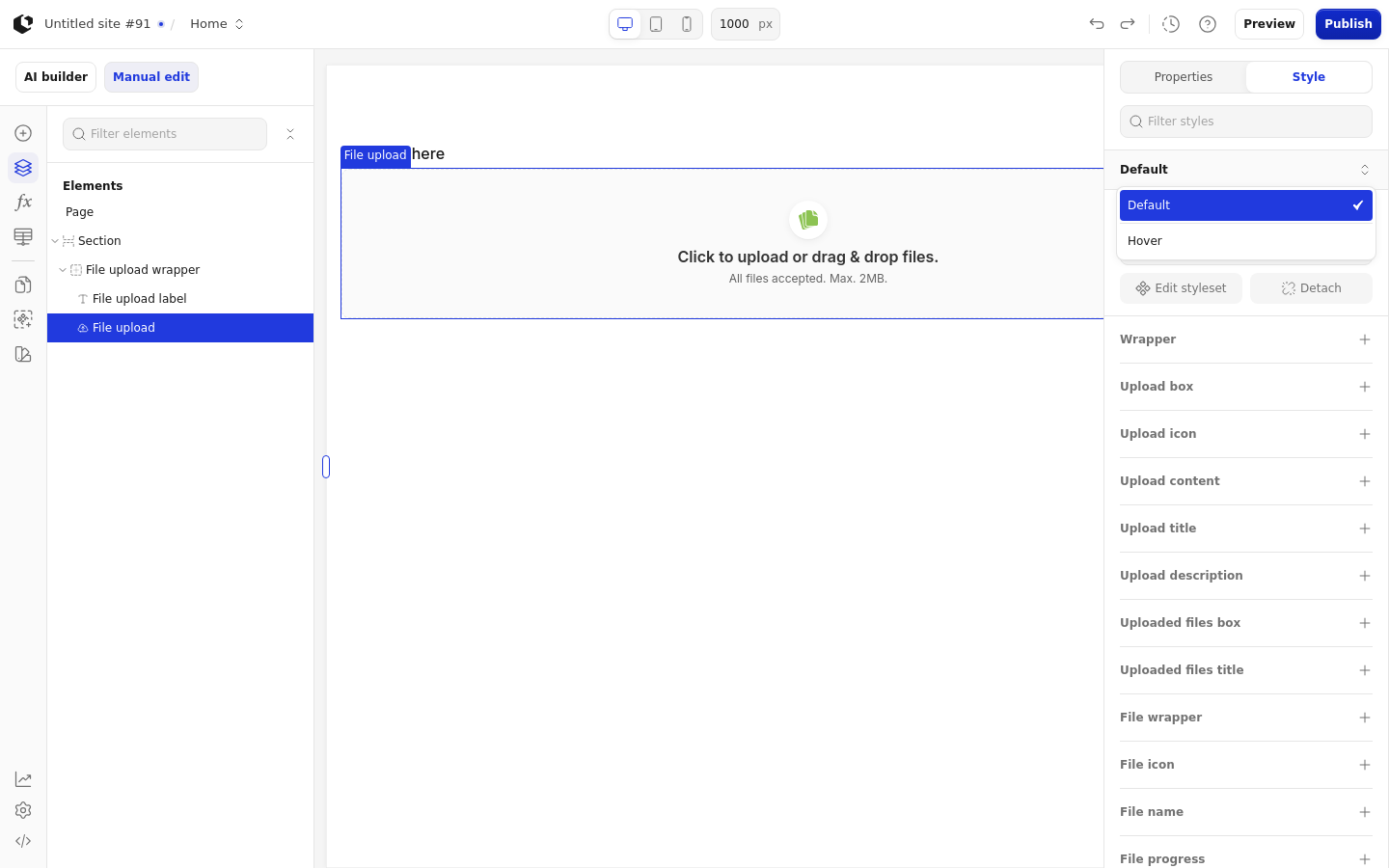Collapse the Section tree node

coord(55,241)
